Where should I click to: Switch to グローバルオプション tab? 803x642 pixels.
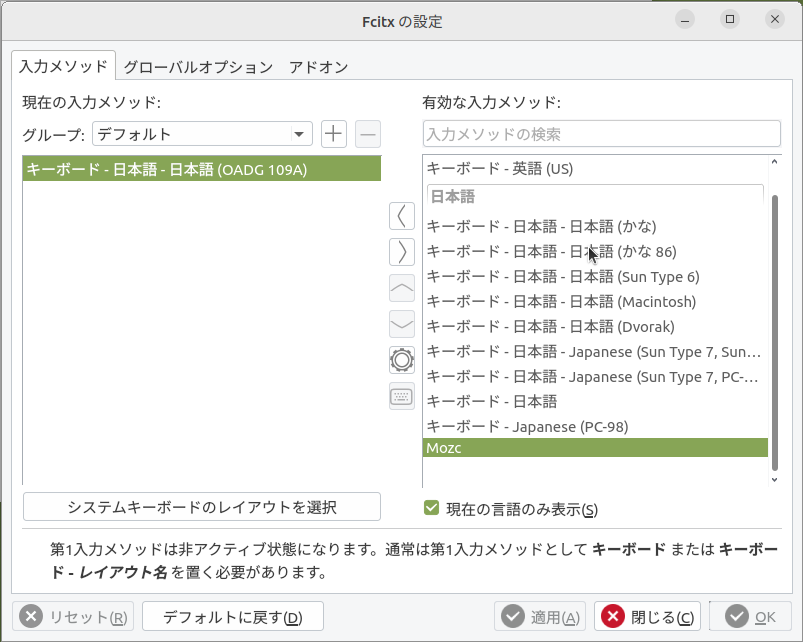pos(197,67)
